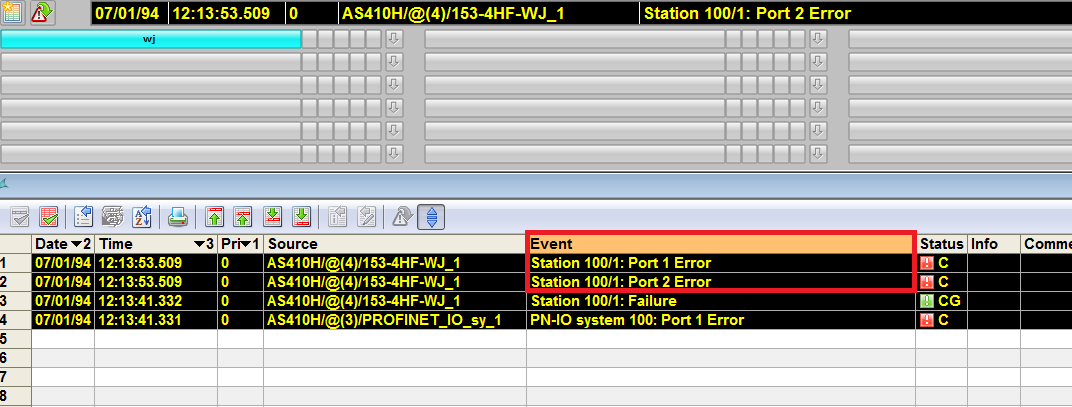Screen dimensions: 1072x407
Task: Click time '12:13:41.331' cell
Action: click(156, 320)
